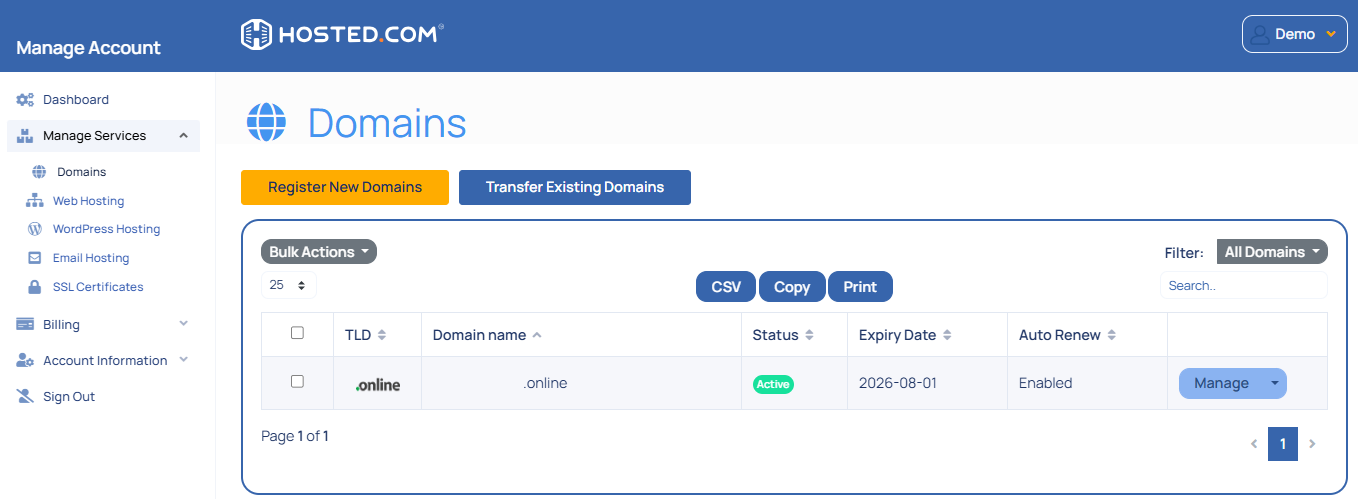Check the box for the .online domain row
1358x499 pixels.
[297, 382]
